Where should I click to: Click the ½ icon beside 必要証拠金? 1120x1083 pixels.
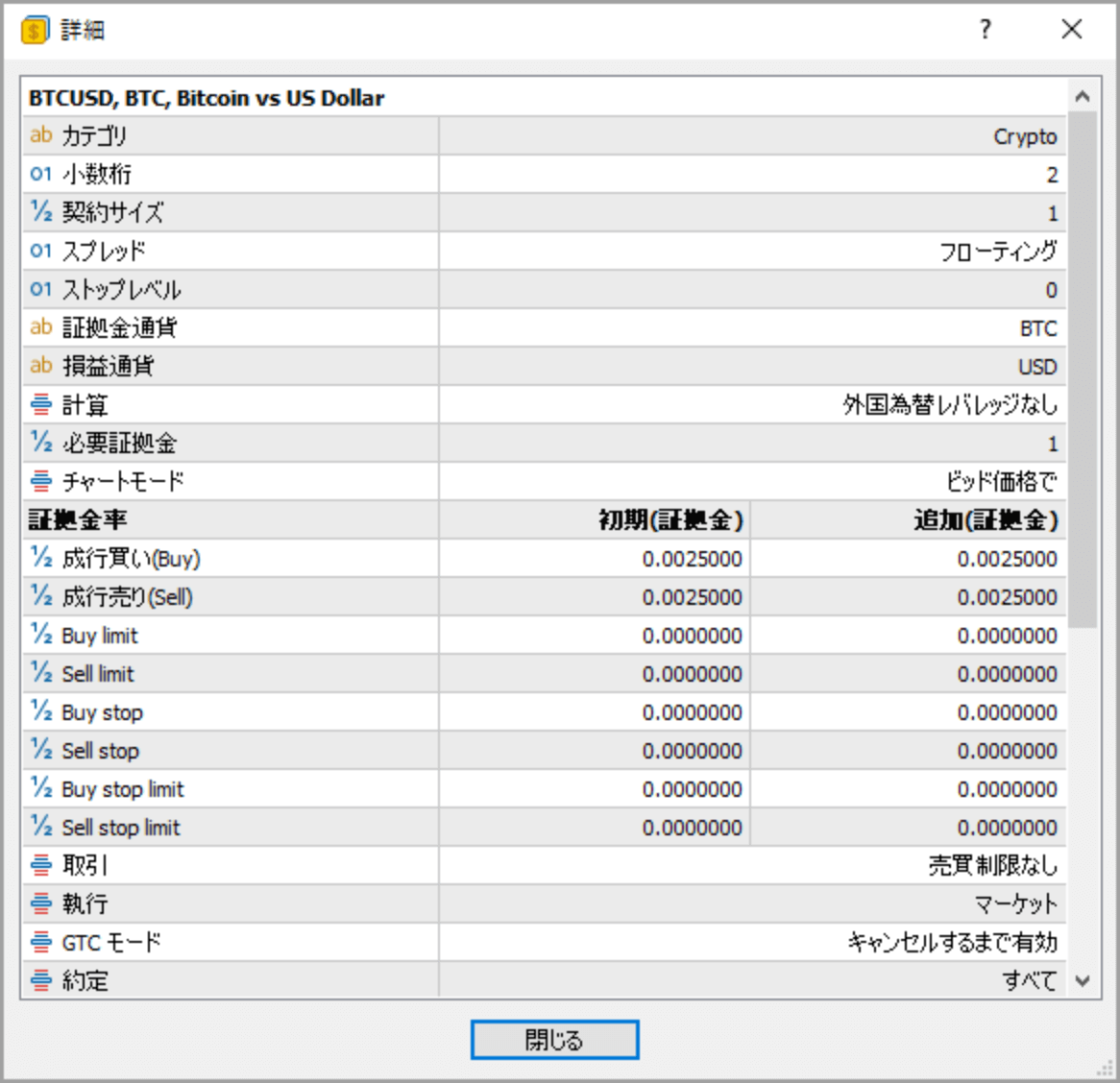(x=40, y=442)
